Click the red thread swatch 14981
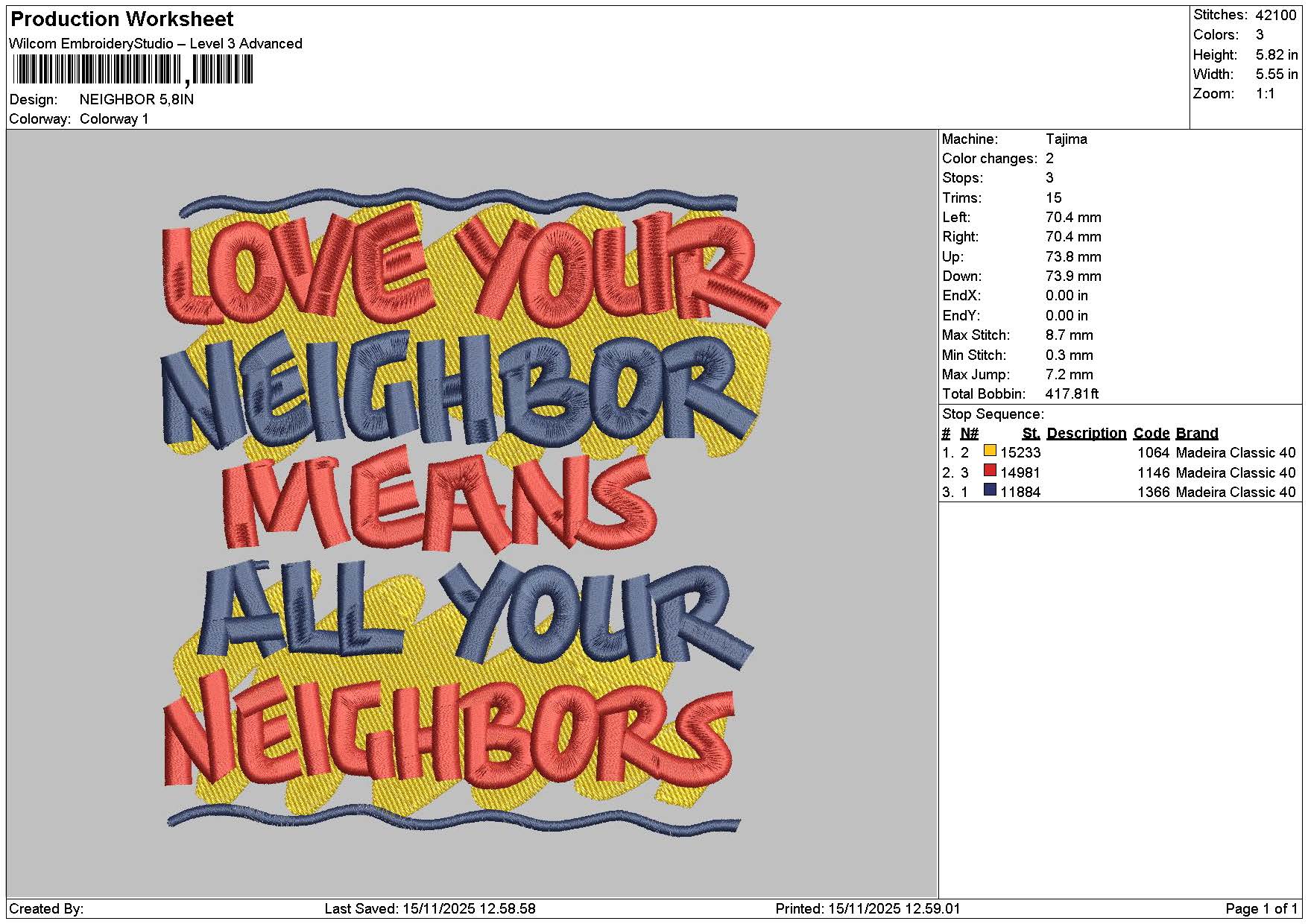The width and height of the screenshot is (1308, 924). [x=990, y=470]
